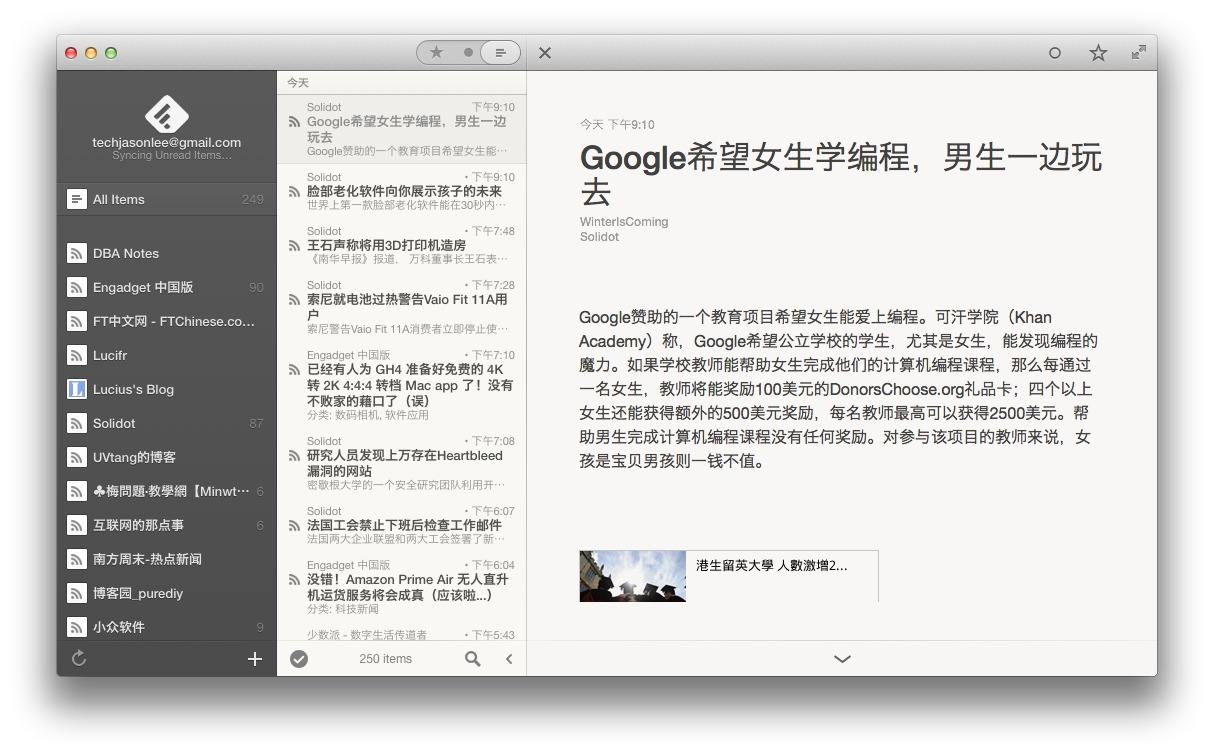Screen dimensions: 1214x755
Task: Select All Items in sidebar
Action: [167, 199]
